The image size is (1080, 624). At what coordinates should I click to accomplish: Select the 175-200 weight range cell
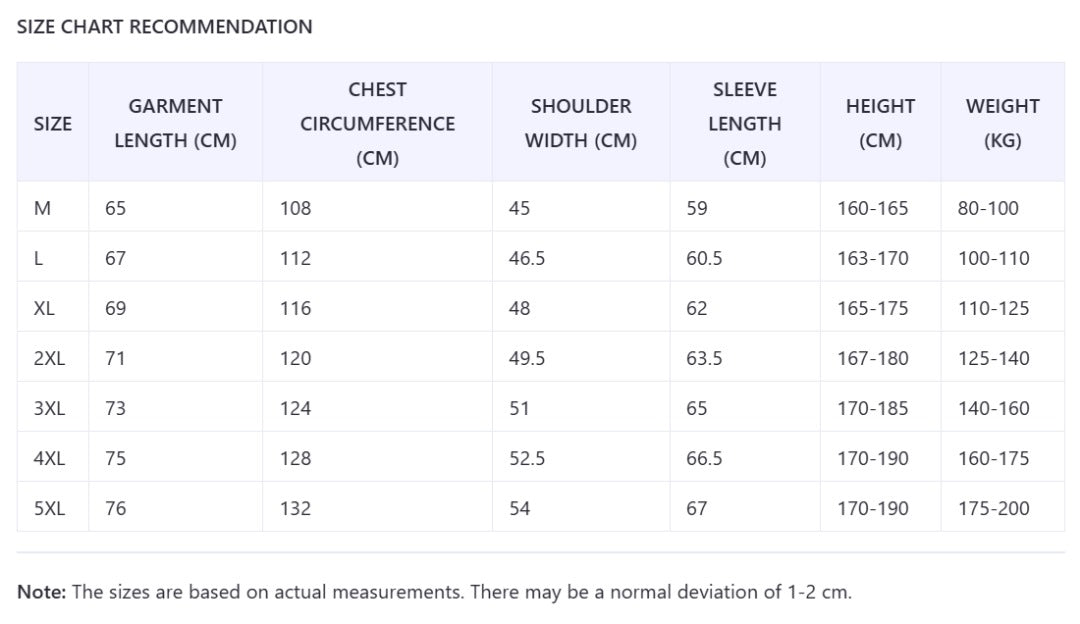[993, 508]
